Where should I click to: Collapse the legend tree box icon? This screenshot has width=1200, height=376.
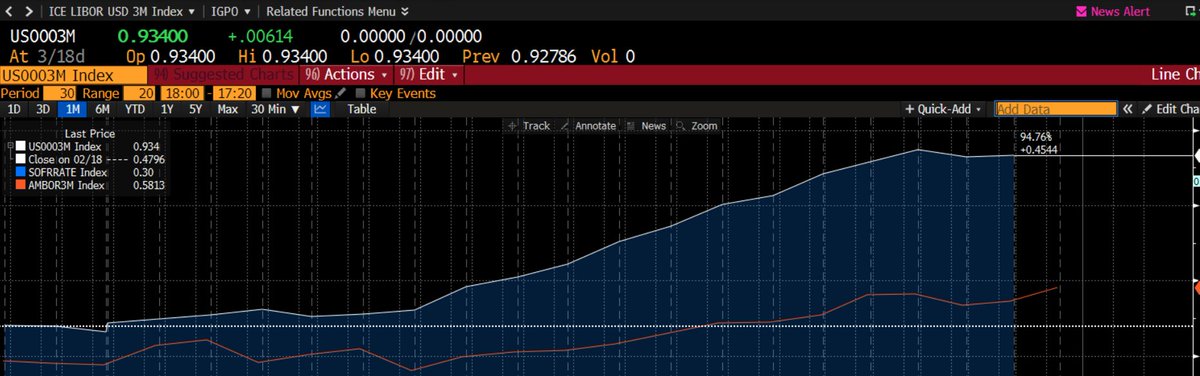11,146
